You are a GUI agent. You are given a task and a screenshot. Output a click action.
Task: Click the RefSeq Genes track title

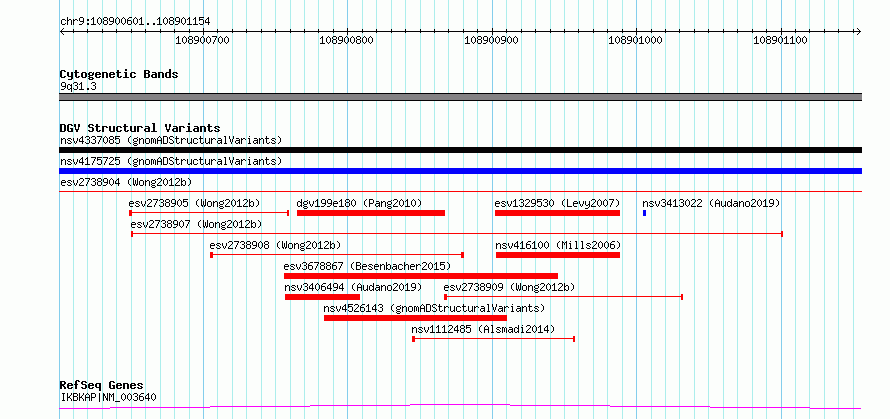[x=102, y=386]
